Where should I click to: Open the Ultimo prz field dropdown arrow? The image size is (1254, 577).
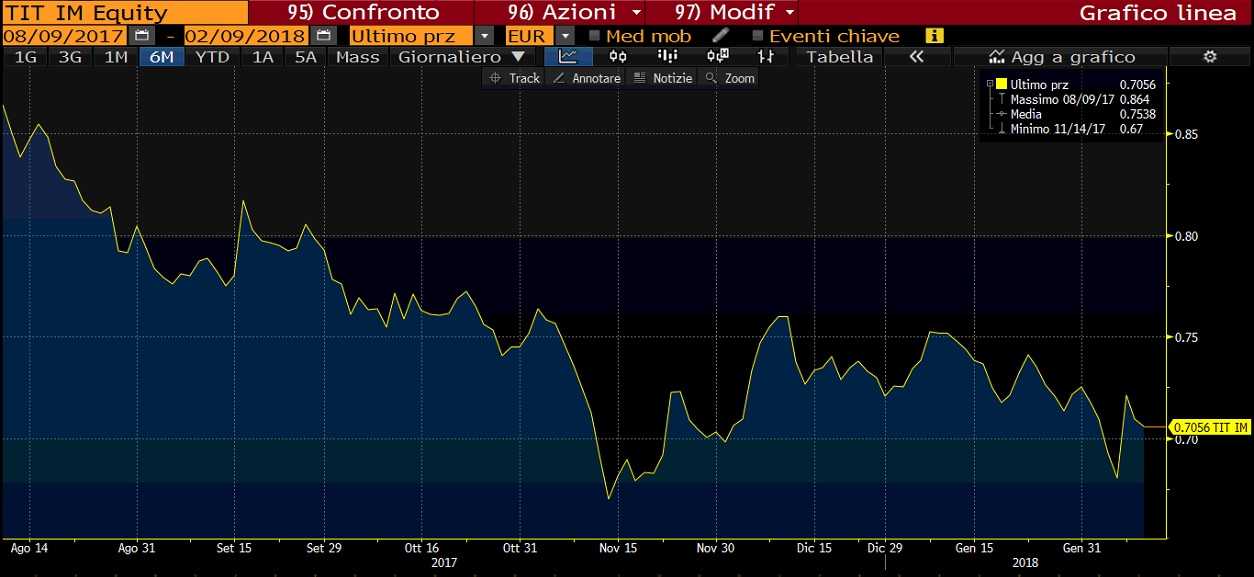(x=485, y=35)
